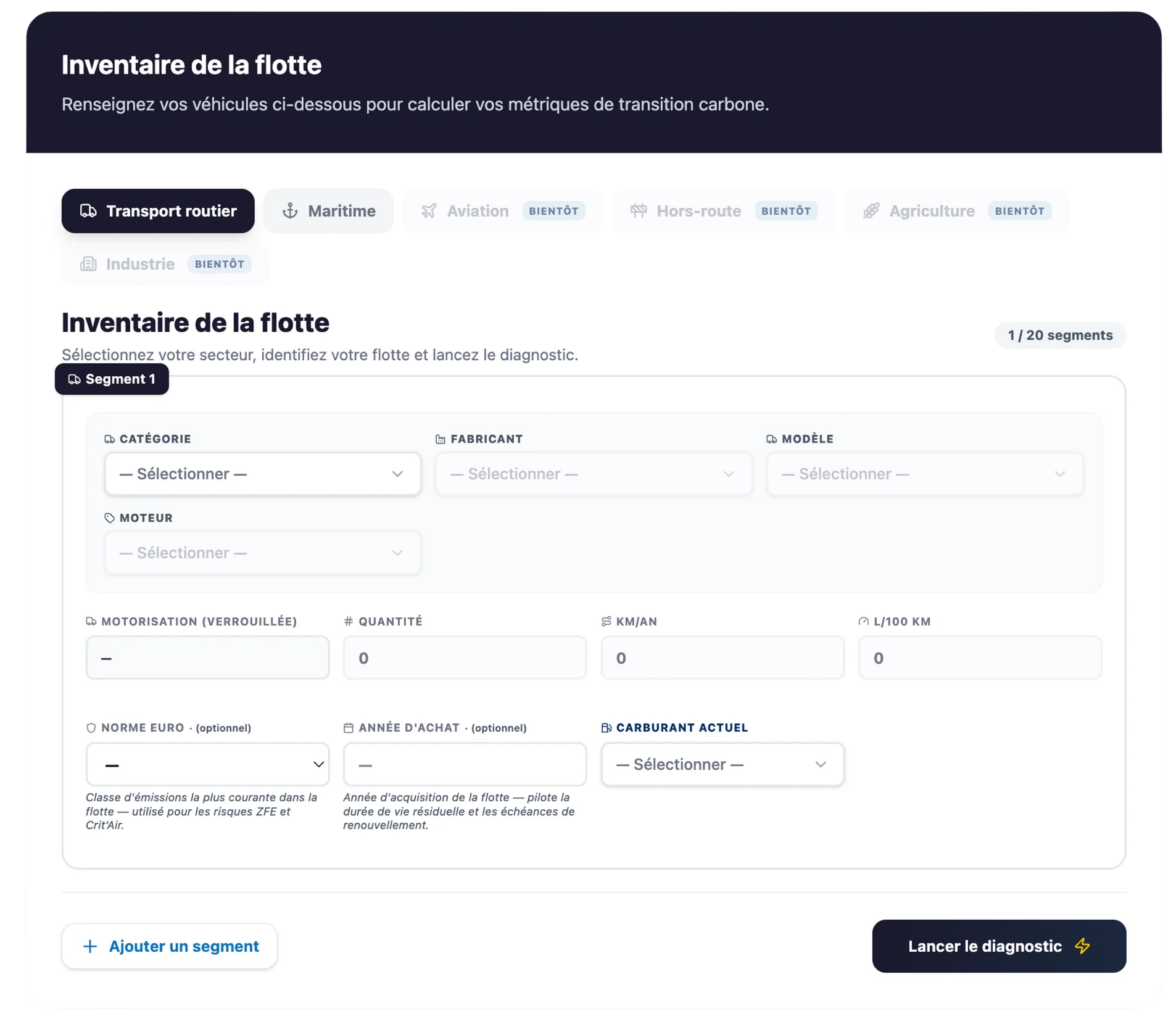Click the Quantité hash icon
Screen dimensions: 1176x1019
(348, 621)
